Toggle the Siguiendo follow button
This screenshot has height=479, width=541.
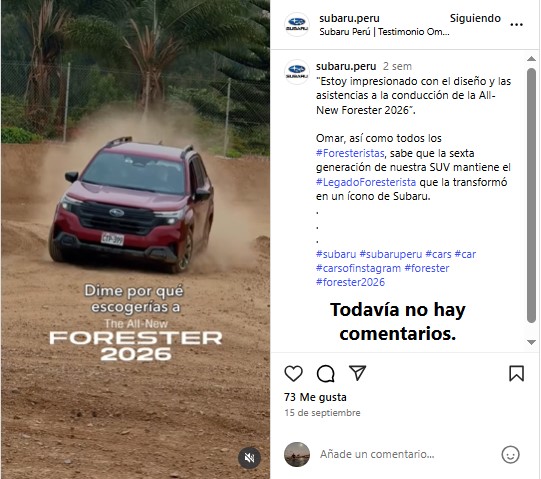click(x=475, y=18)
